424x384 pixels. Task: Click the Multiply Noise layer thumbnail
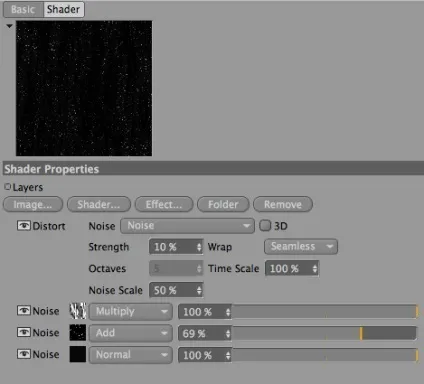[78, 311]
